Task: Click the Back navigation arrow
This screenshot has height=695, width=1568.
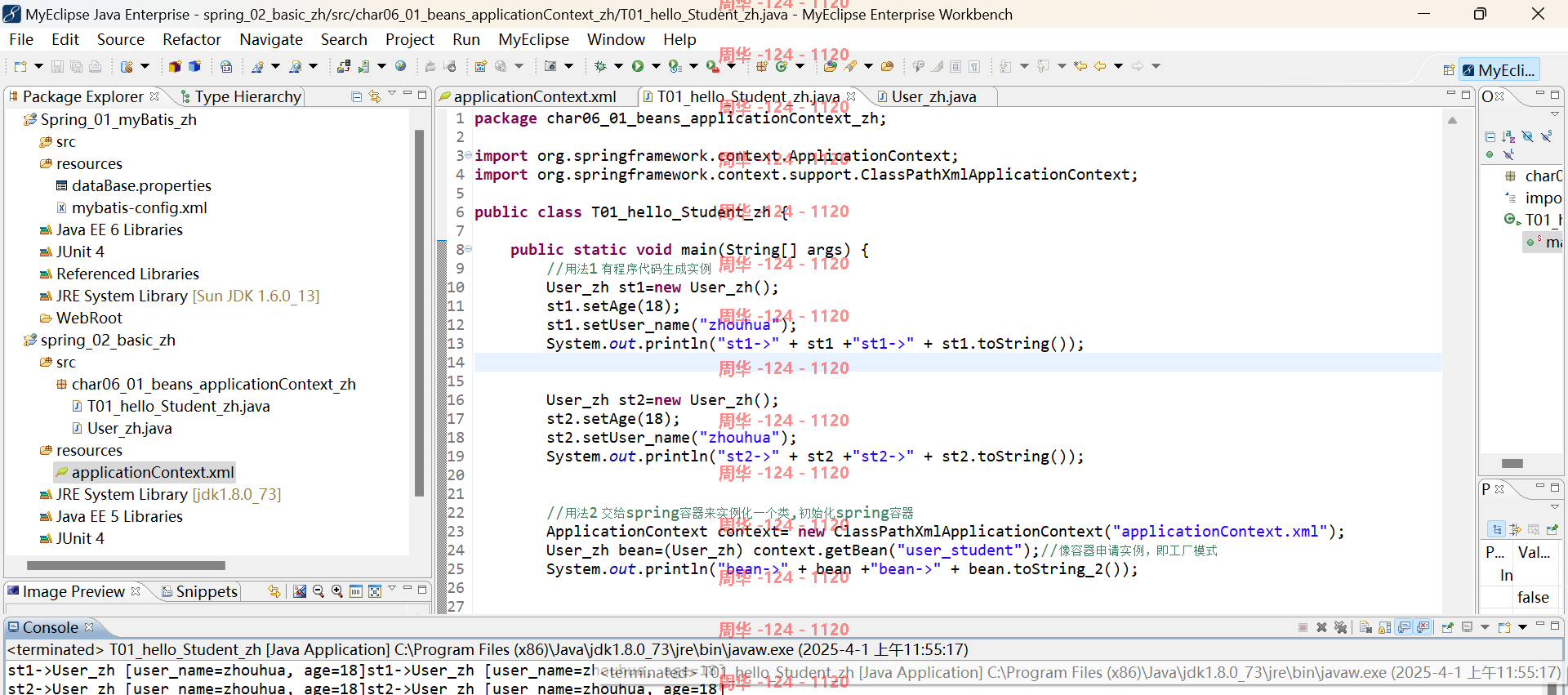Action: (x=1099, y=66)
